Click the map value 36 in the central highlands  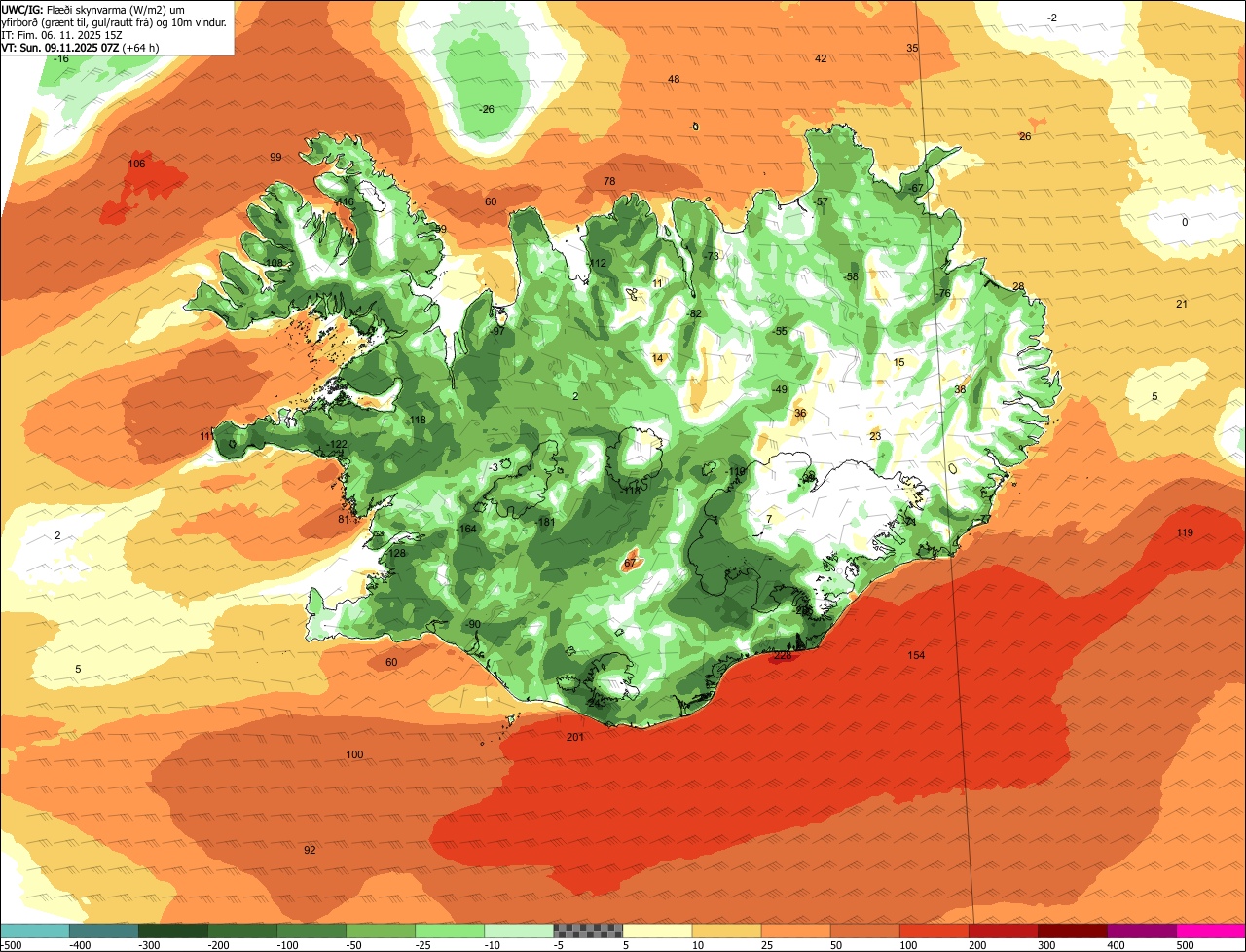pyautogui.click(x=800, y=413)
